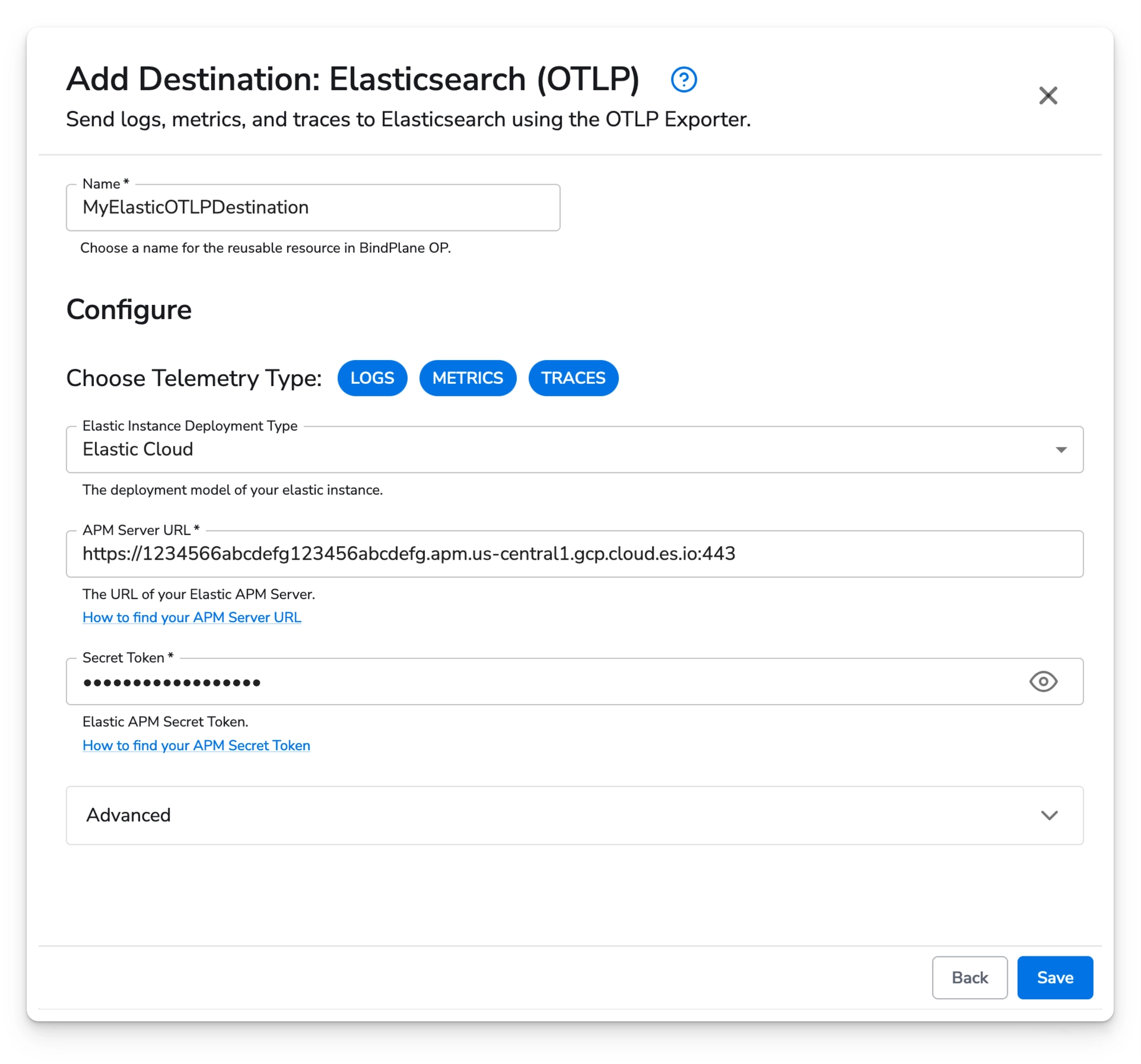Open the help question mark icon
The image size is (1141, 1064).
683,79
